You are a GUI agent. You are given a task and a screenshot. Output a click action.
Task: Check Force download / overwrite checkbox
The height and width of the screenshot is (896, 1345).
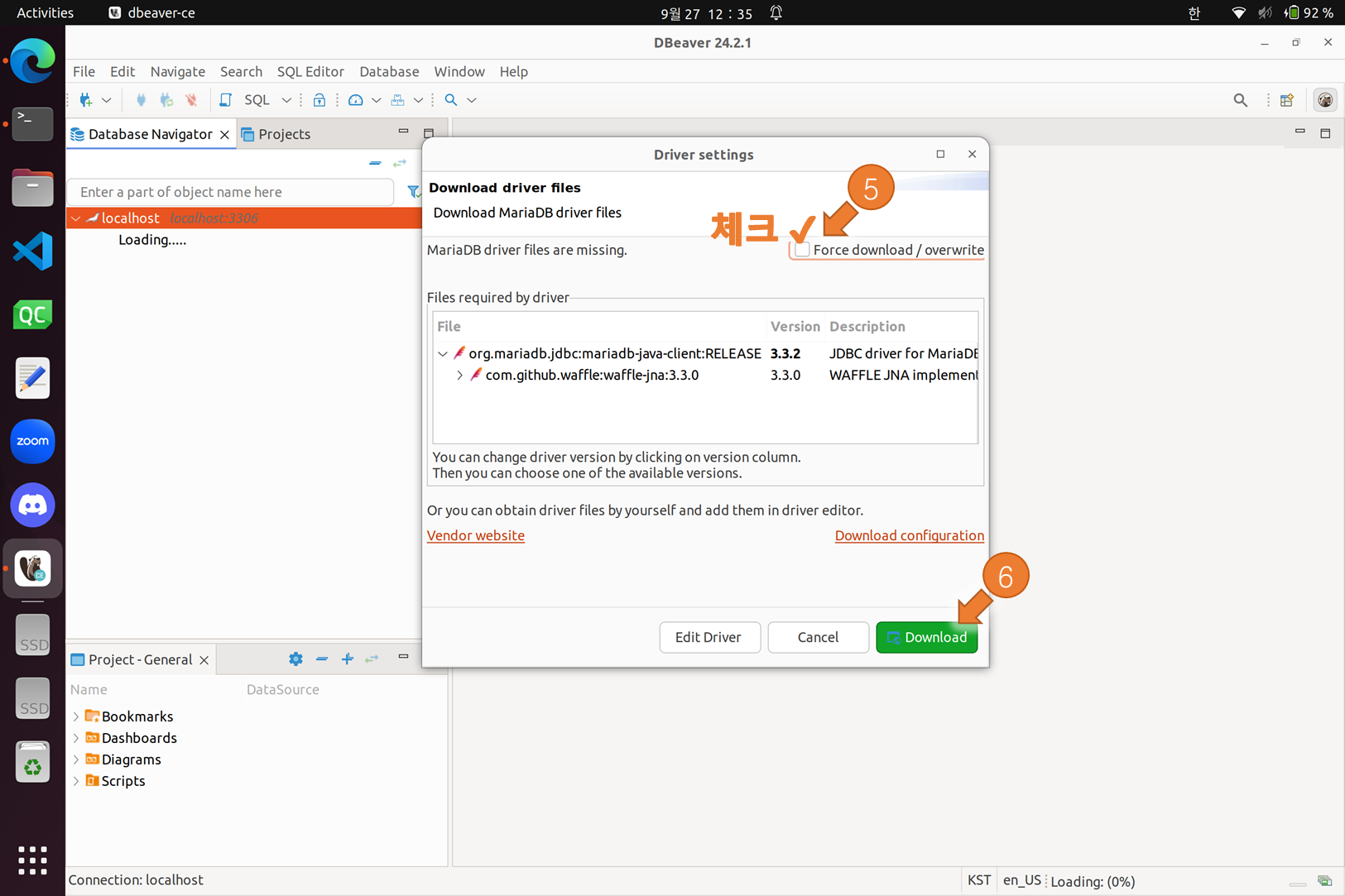(x=802, y=249)
